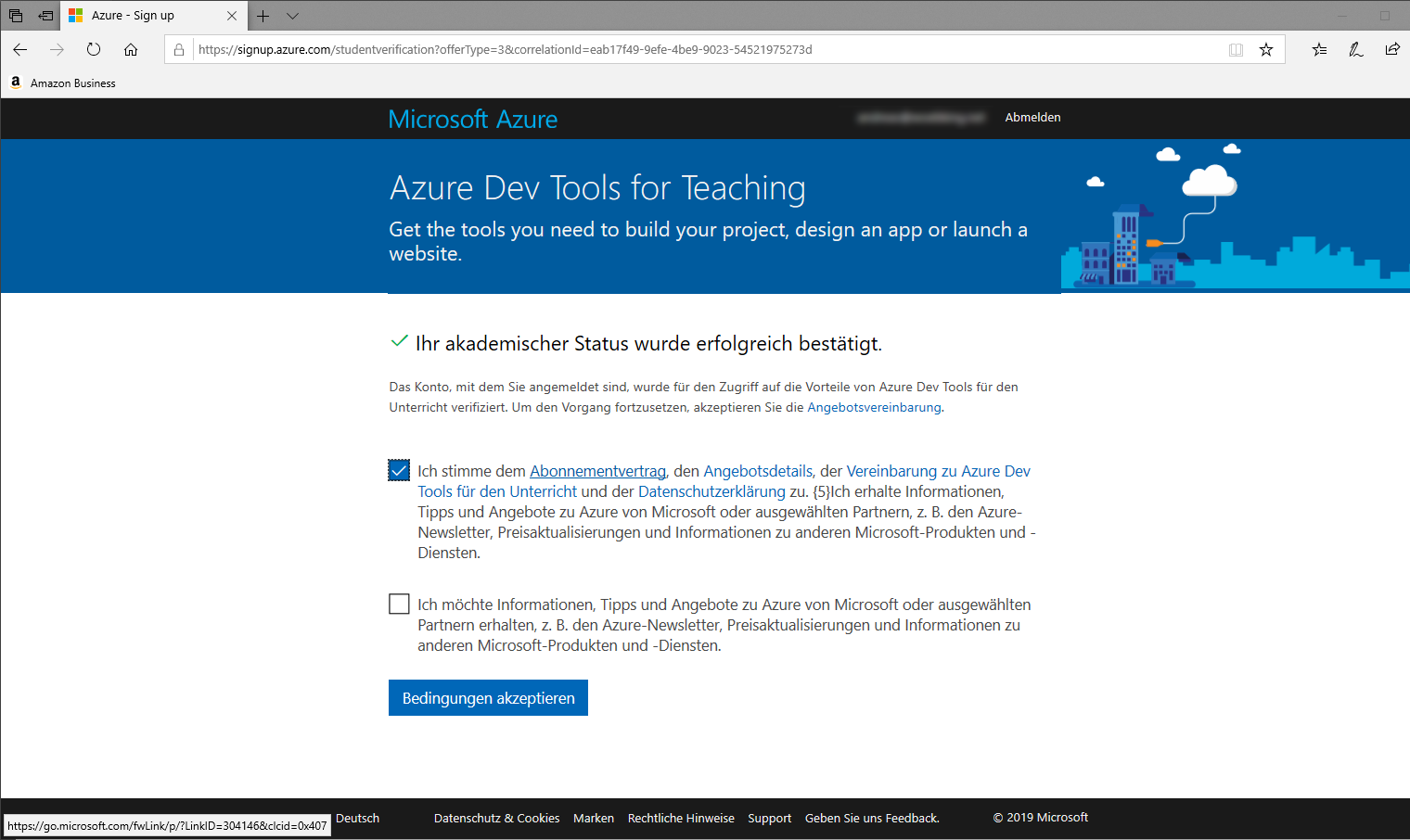This screenshot has width=1410, height=840.
Task: Open a new tab with plus button
Action: pyautogui.click(x=263, y=16)
